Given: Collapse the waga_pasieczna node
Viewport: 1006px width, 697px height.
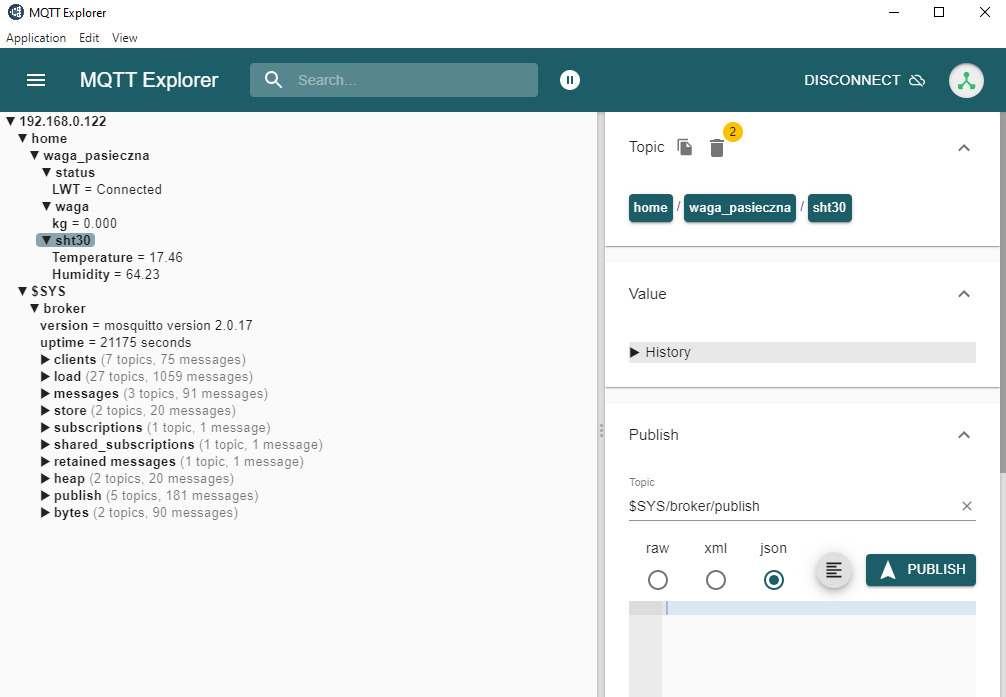Looking at the screenshot, I should tap(35, 155).
